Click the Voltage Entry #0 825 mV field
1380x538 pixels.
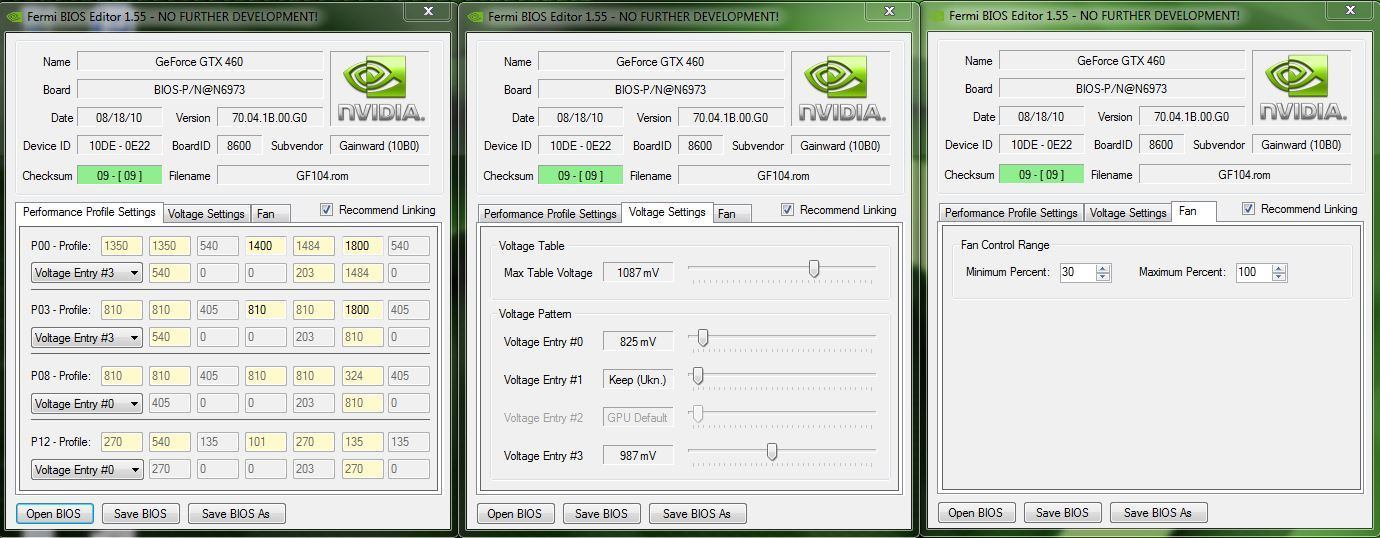pyautogui.click(x=638, y=342)
